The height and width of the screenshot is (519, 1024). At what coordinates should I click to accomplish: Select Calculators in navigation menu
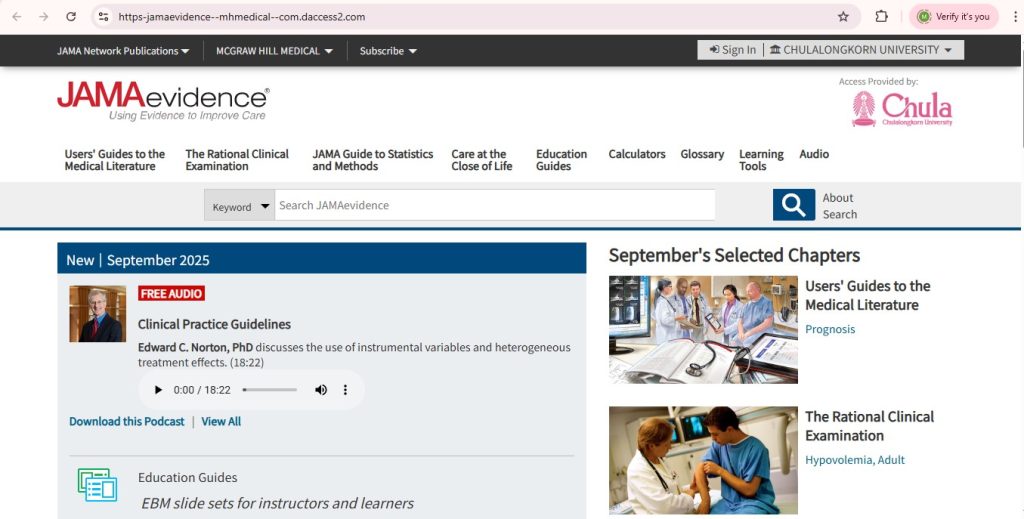tap(637, 154)
